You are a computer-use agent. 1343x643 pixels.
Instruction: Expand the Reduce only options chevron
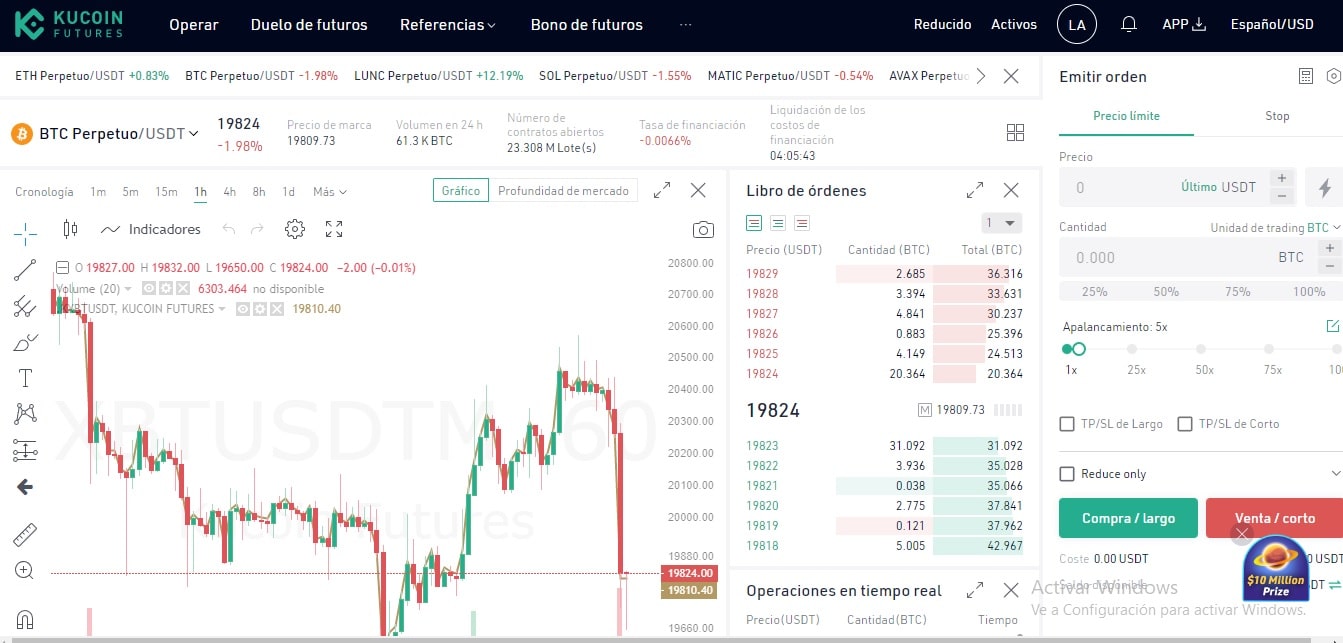[1335, 474]
